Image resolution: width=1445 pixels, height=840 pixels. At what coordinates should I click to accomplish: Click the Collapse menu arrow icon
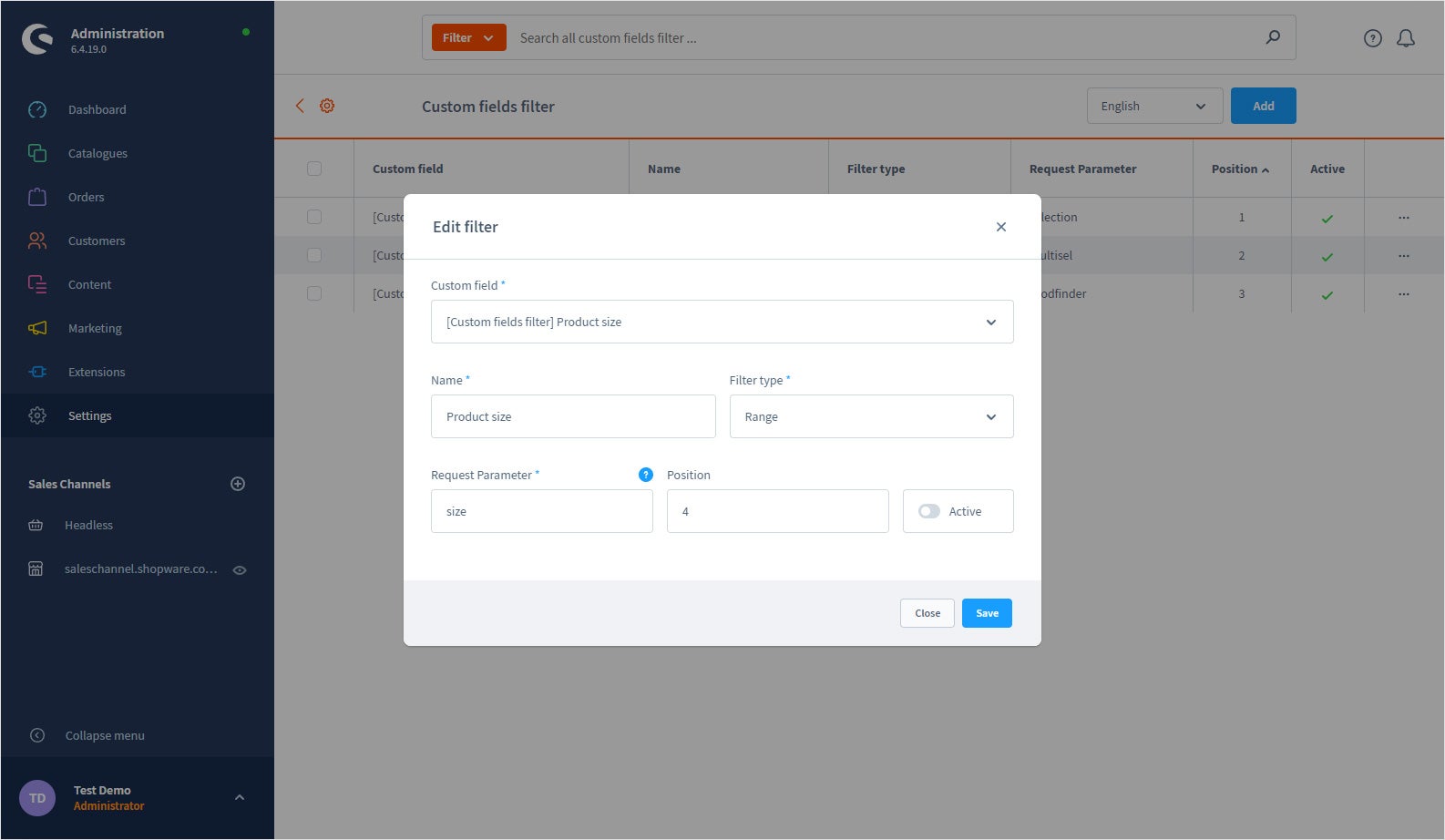click(x=37, y=735)
